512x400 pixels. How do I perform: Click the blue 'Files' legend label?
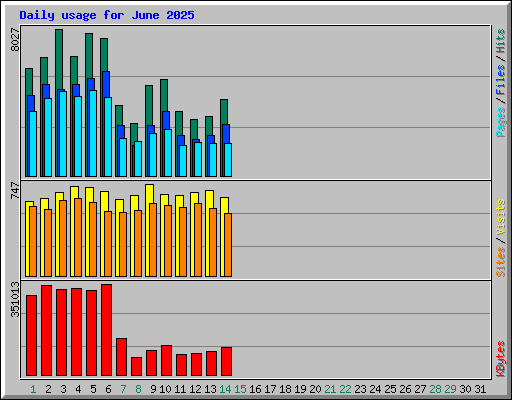click(501, 80)
